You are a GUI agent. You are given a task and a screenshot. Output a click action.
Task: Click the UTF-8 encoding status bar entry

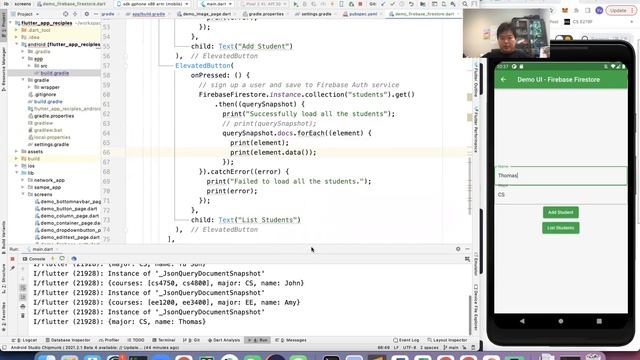click(409, 348)
